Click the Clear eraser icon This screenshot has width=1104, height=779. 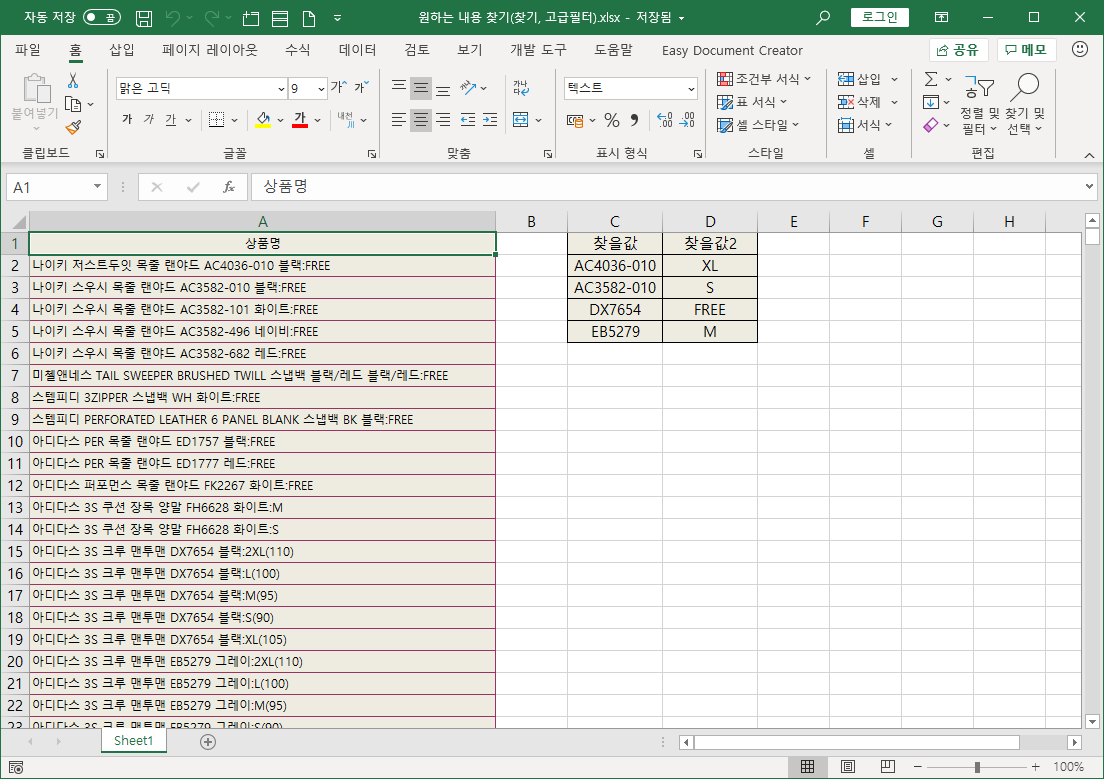pos(931,125)
